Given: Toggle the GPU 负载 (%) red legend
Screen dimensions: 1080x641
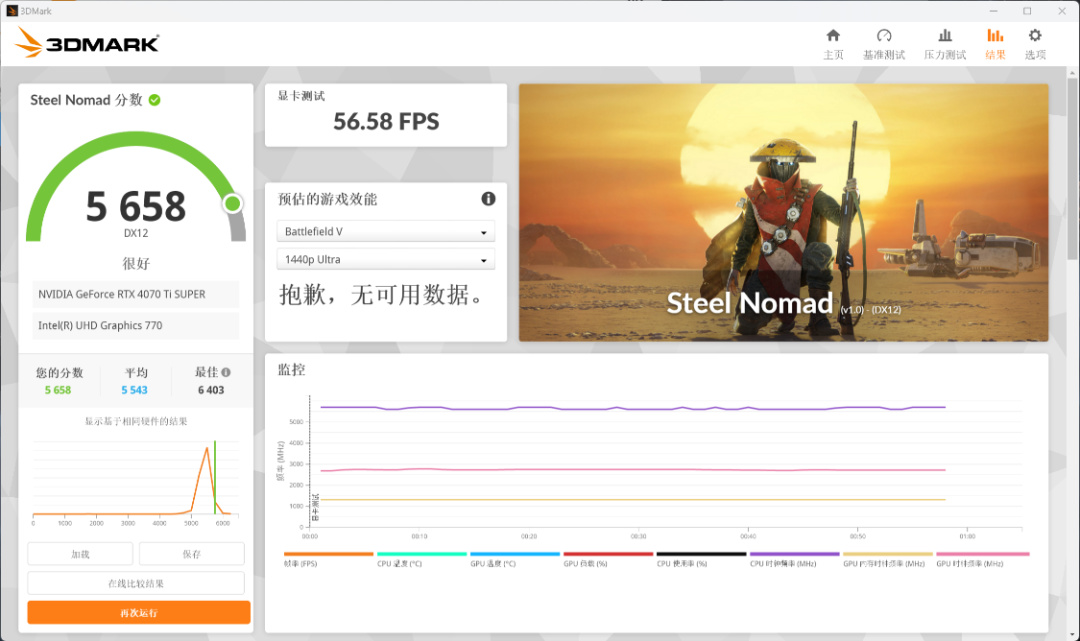Looking at the screenshot, I should [x=608, y=559].
